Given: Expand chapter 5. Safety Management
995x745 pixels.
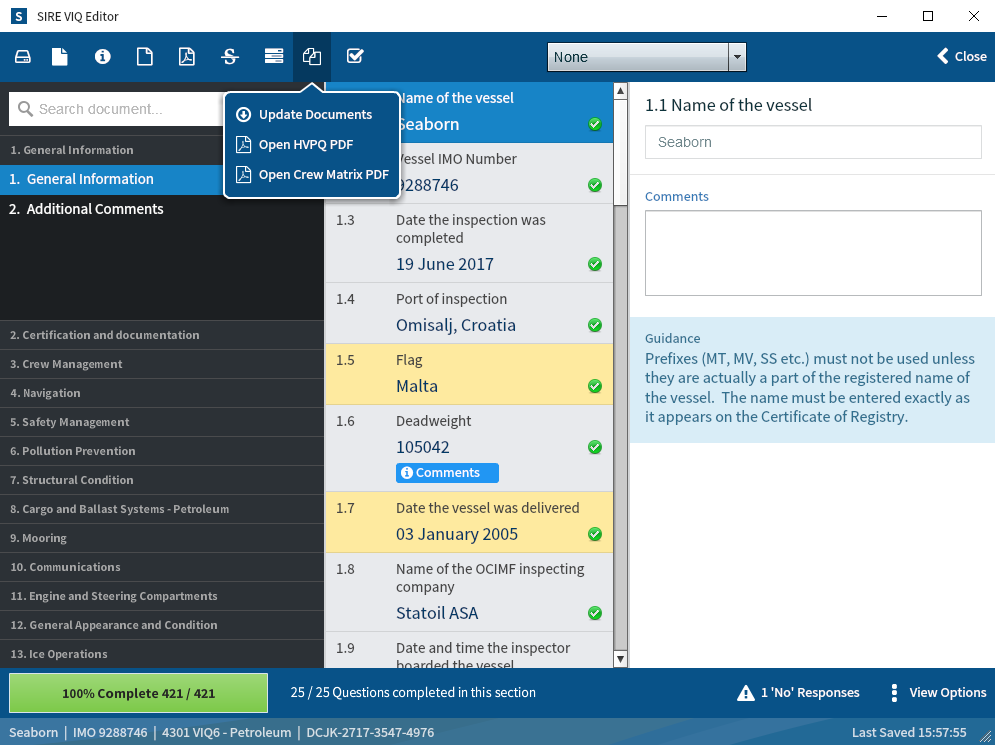Looking at the screenshot, I should [x=162, y=422].
